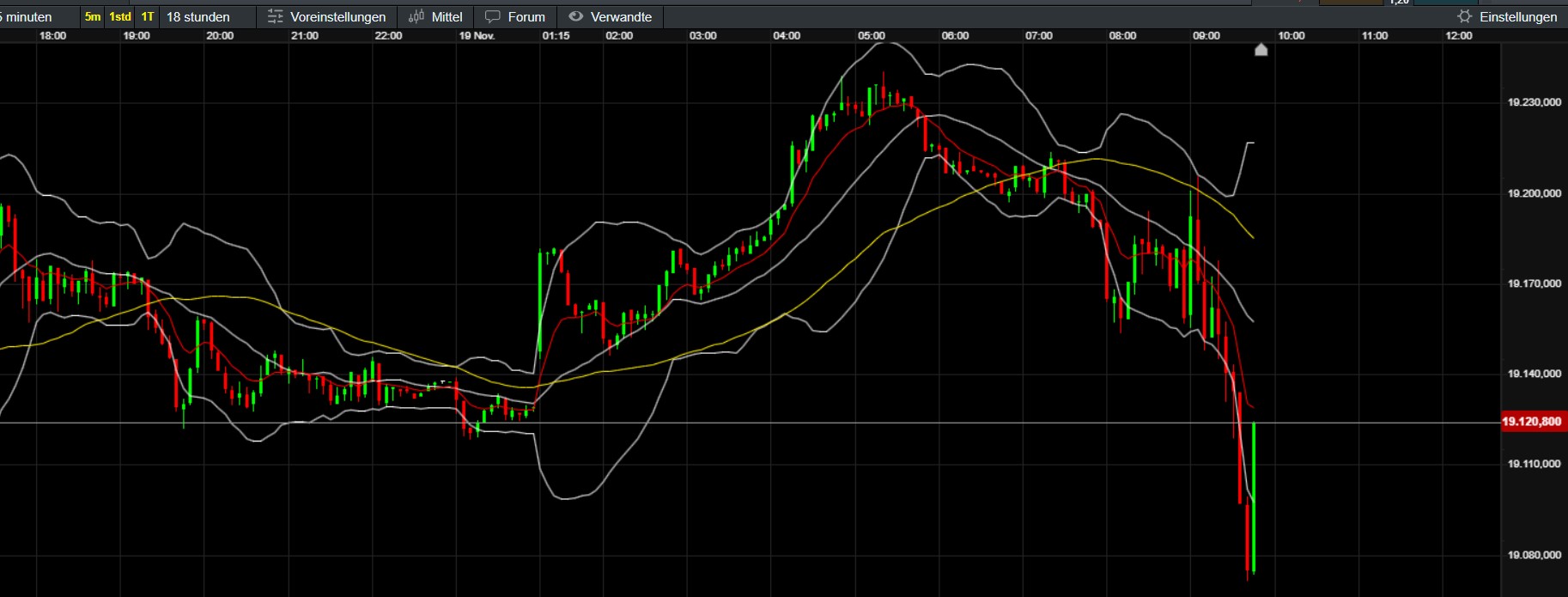Click the 19.110,000 price axis label
Viewport: 1568px width, 597px height.
click(1535, 464)
